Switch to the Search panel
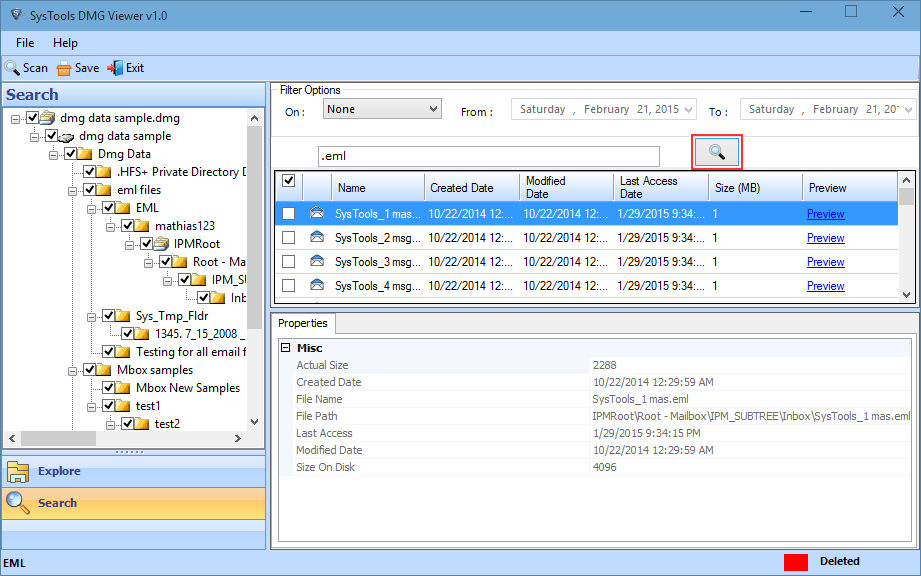The width and height of the screenshot is (921, 576). point(133,503)
